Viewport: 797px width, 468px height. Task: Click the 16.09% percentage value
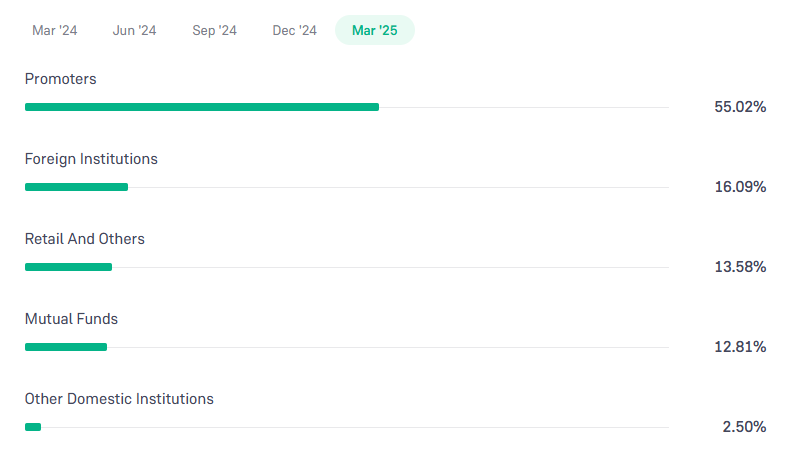740,187
